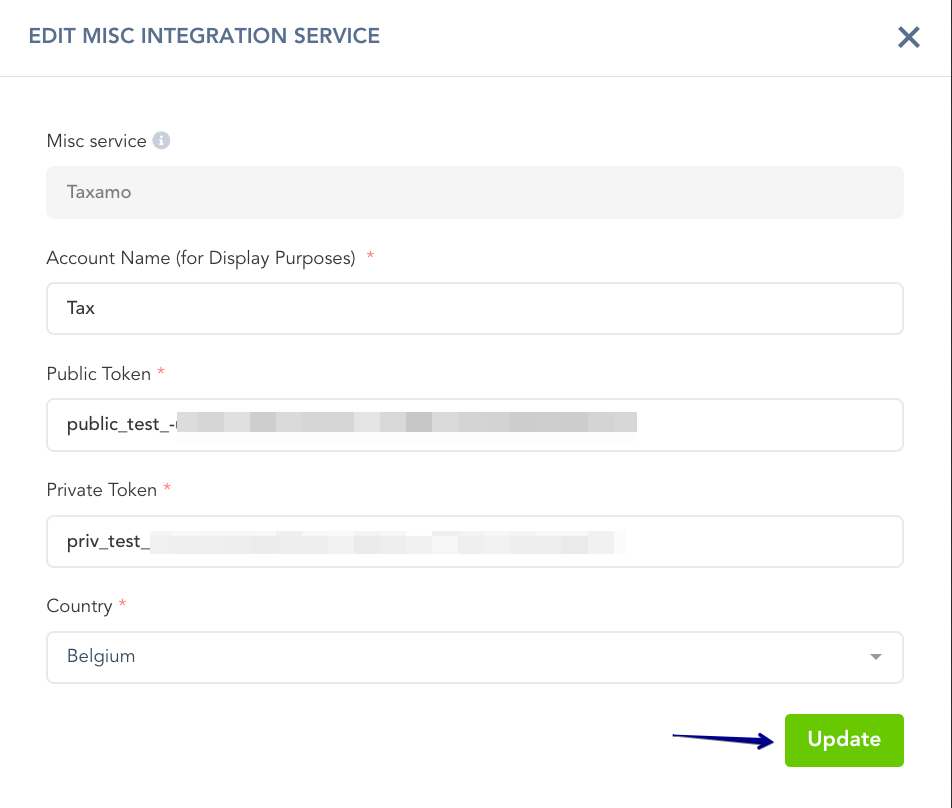Close the Edit Misc Integration Service dialog

pos(908,38)
